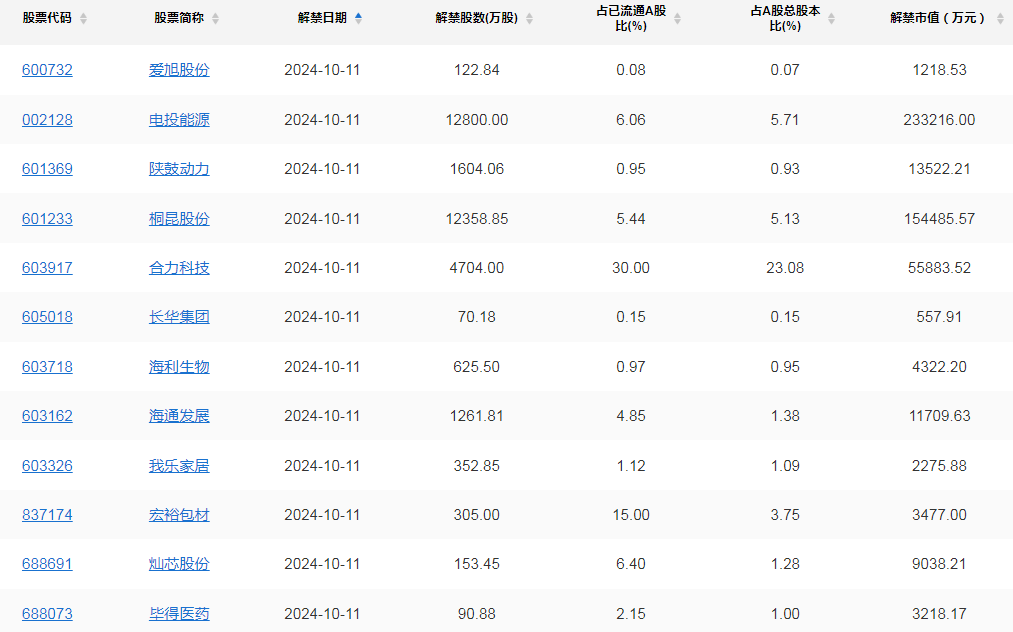Select the 30.00 circulating share percentage
The height and width of the screenshot is (632, 1013).
click(x=631, y=268)
